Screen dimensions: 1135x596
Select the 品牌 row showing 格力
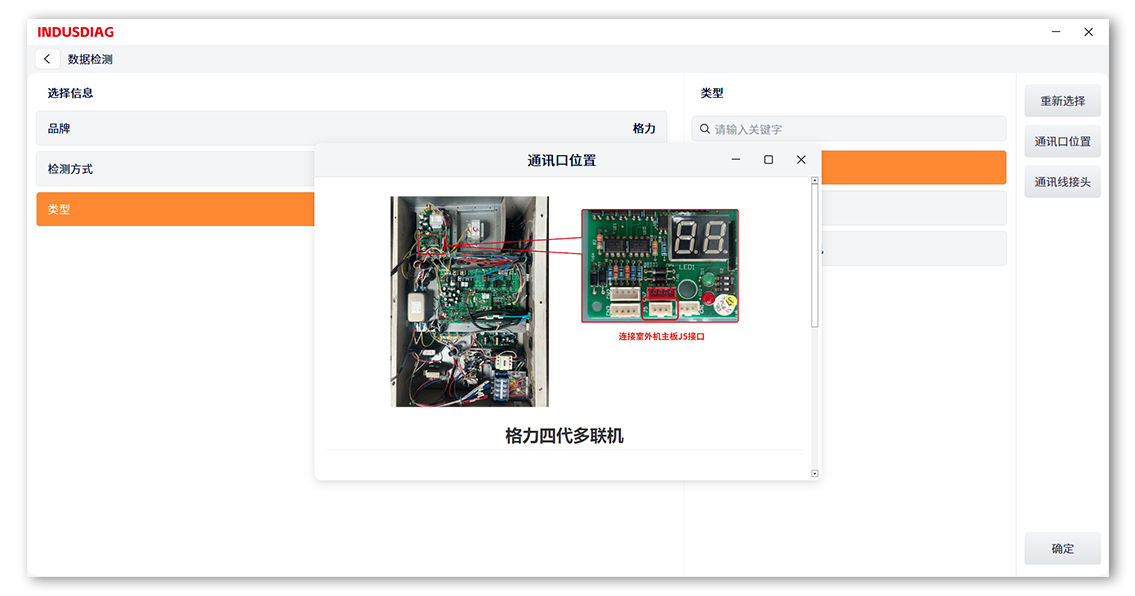pos(351,128)
